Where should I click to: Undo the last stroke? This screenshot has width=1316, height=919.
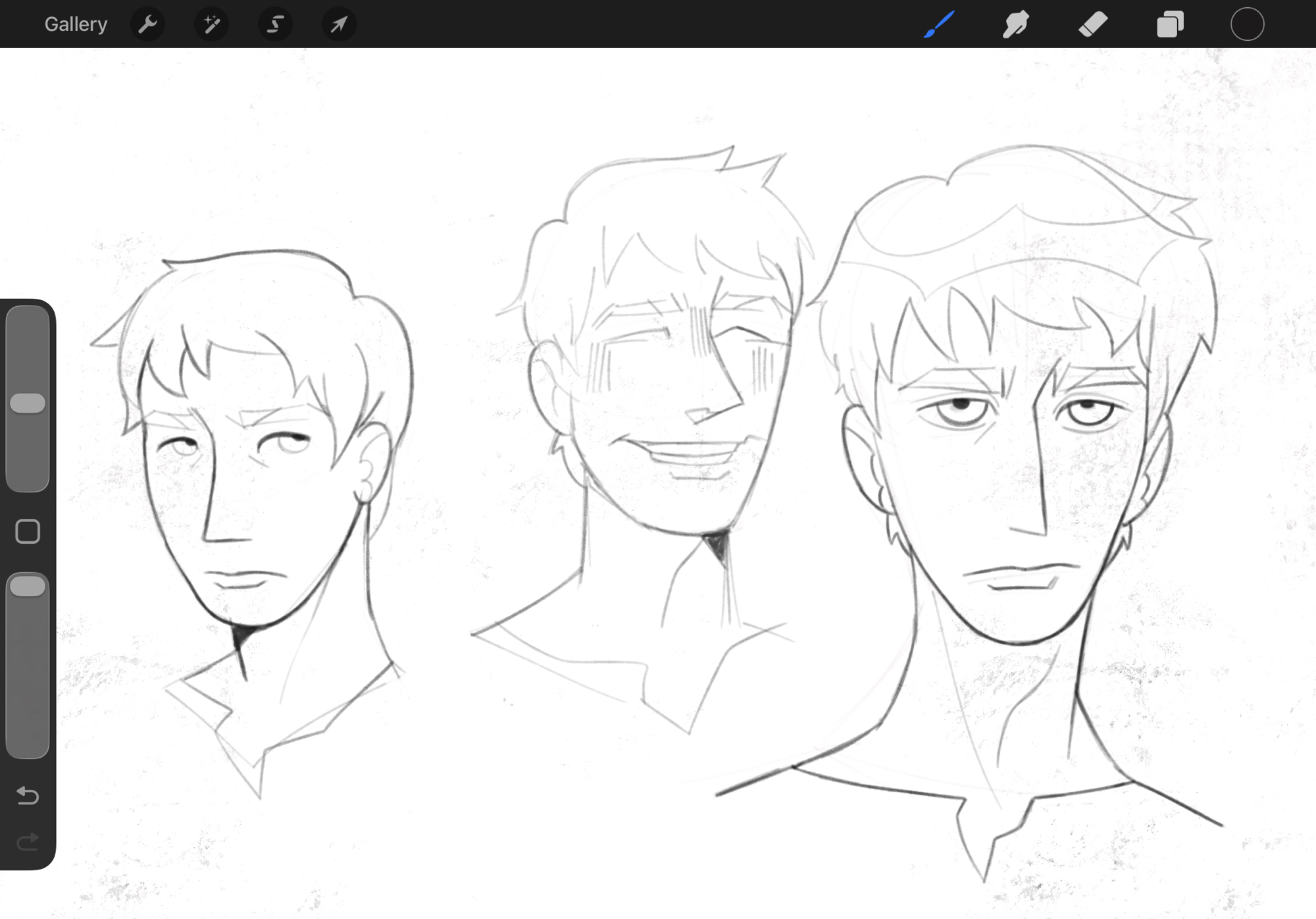(x=28, y=795)
